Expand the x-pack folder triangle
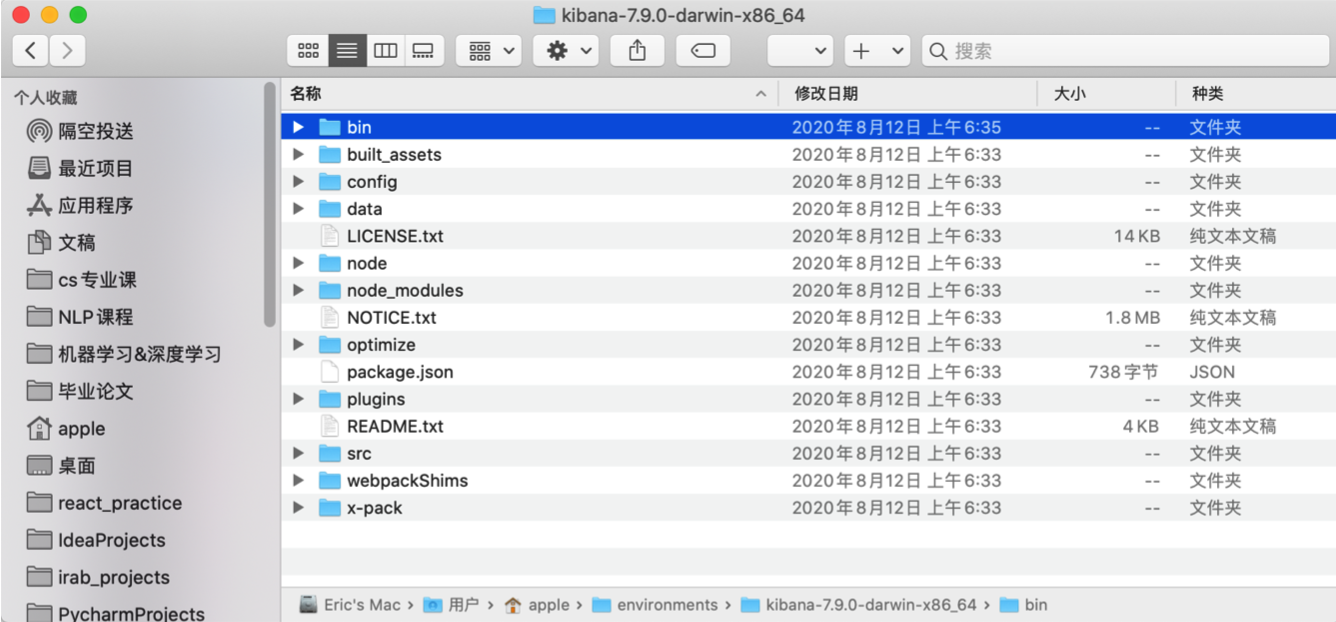The width and height of the screenshot is (1336, 622). point(298,507)
